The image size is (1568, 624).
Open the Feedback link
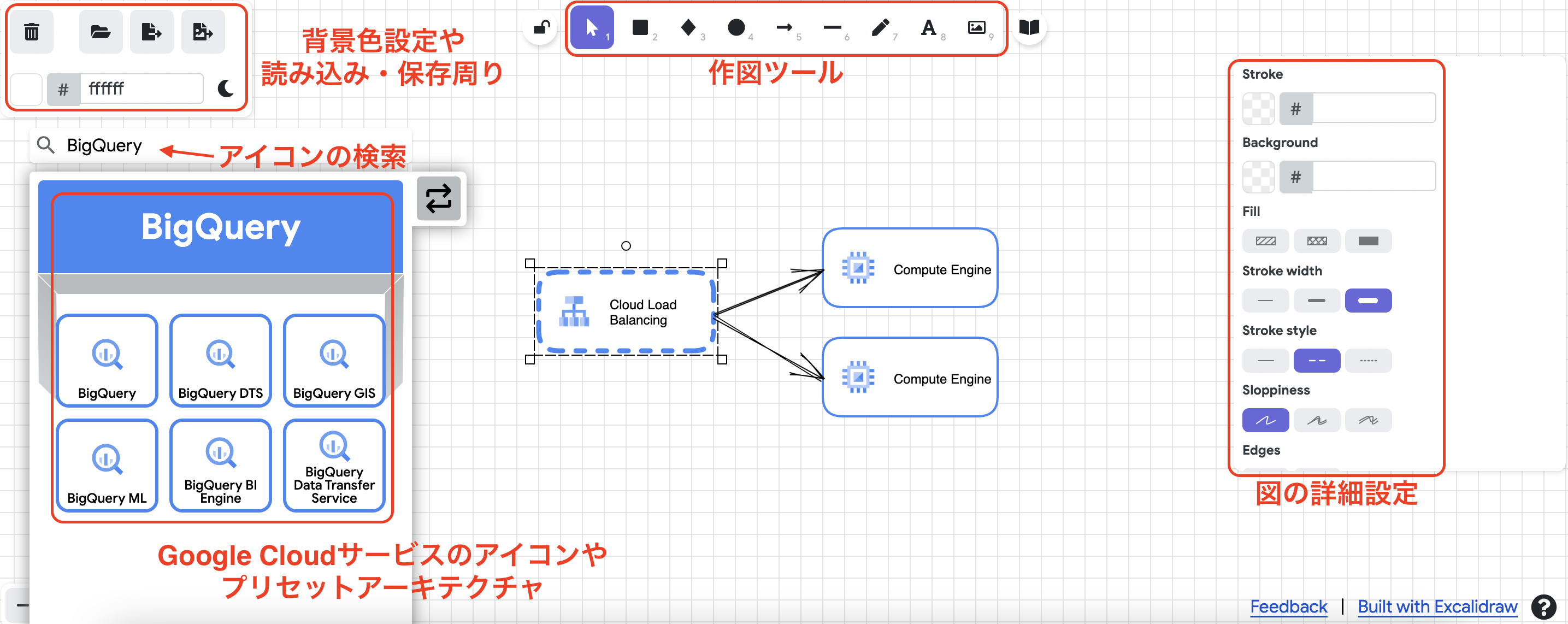click(x=1289, y=607)
